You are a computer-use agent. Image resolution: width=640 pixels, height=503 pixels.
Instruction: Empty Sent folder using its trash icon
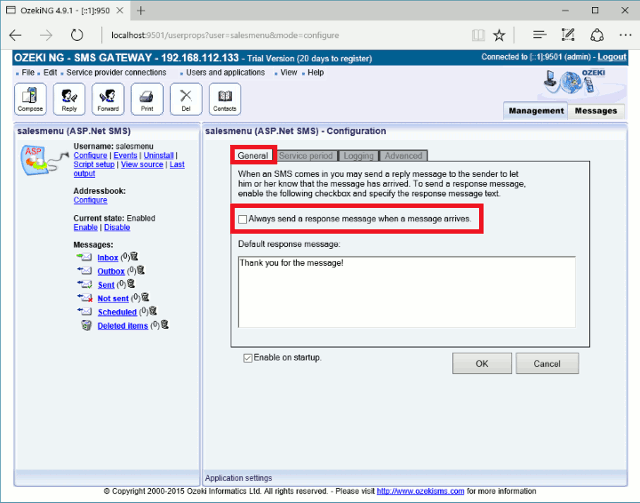point(131,283)
